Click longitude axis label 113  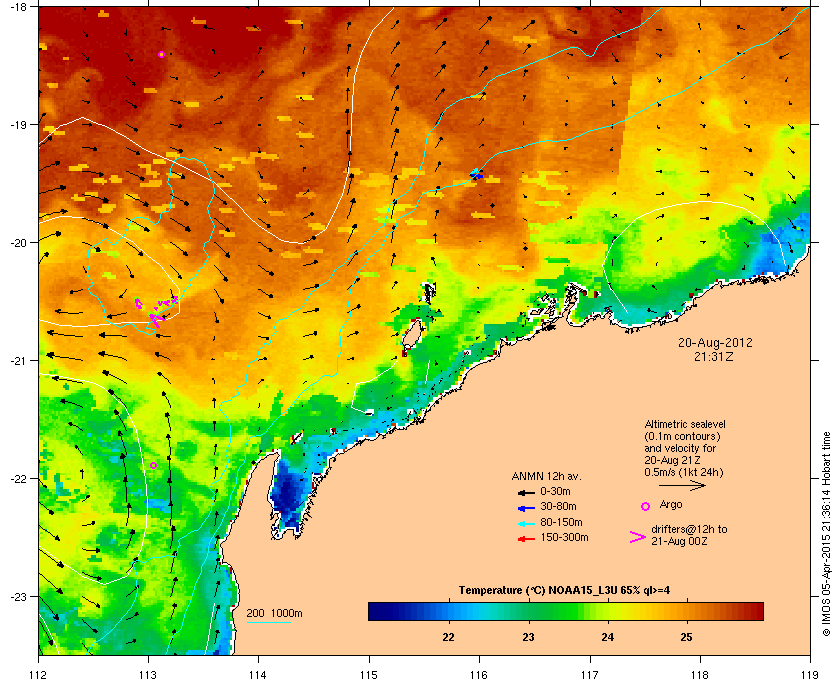click(148, 674)
